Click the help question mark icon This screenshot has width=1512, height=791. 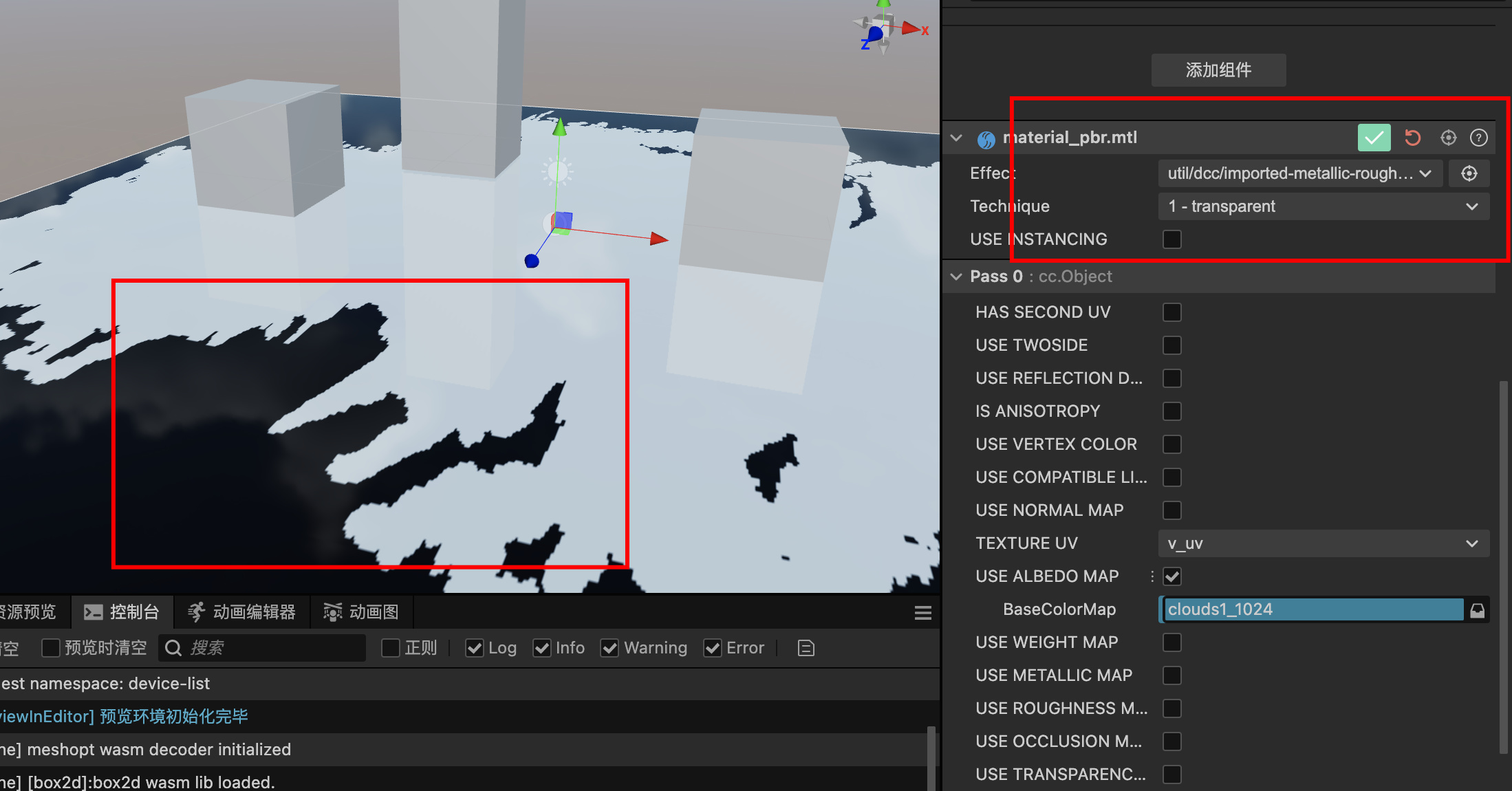click(x=1478, y=138)
